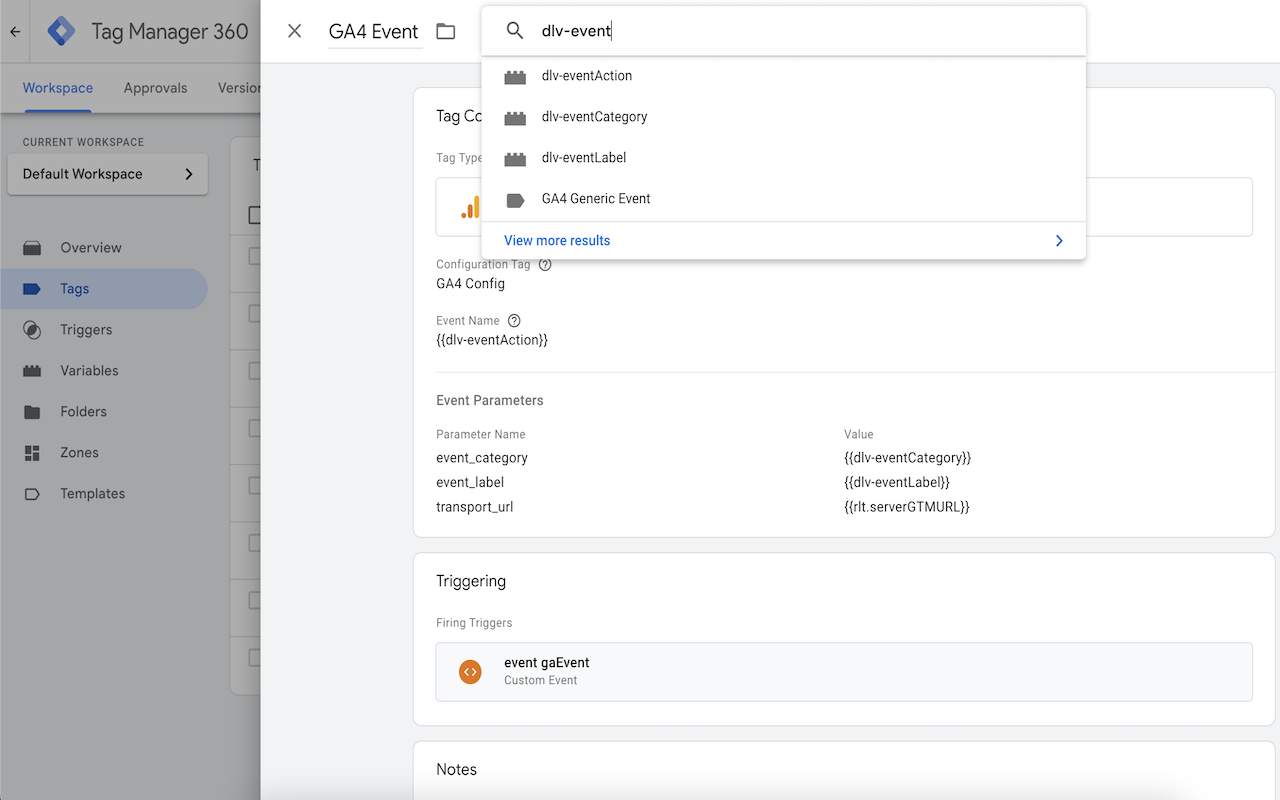Click help icon next to Event Name

[x=514, y=321]
